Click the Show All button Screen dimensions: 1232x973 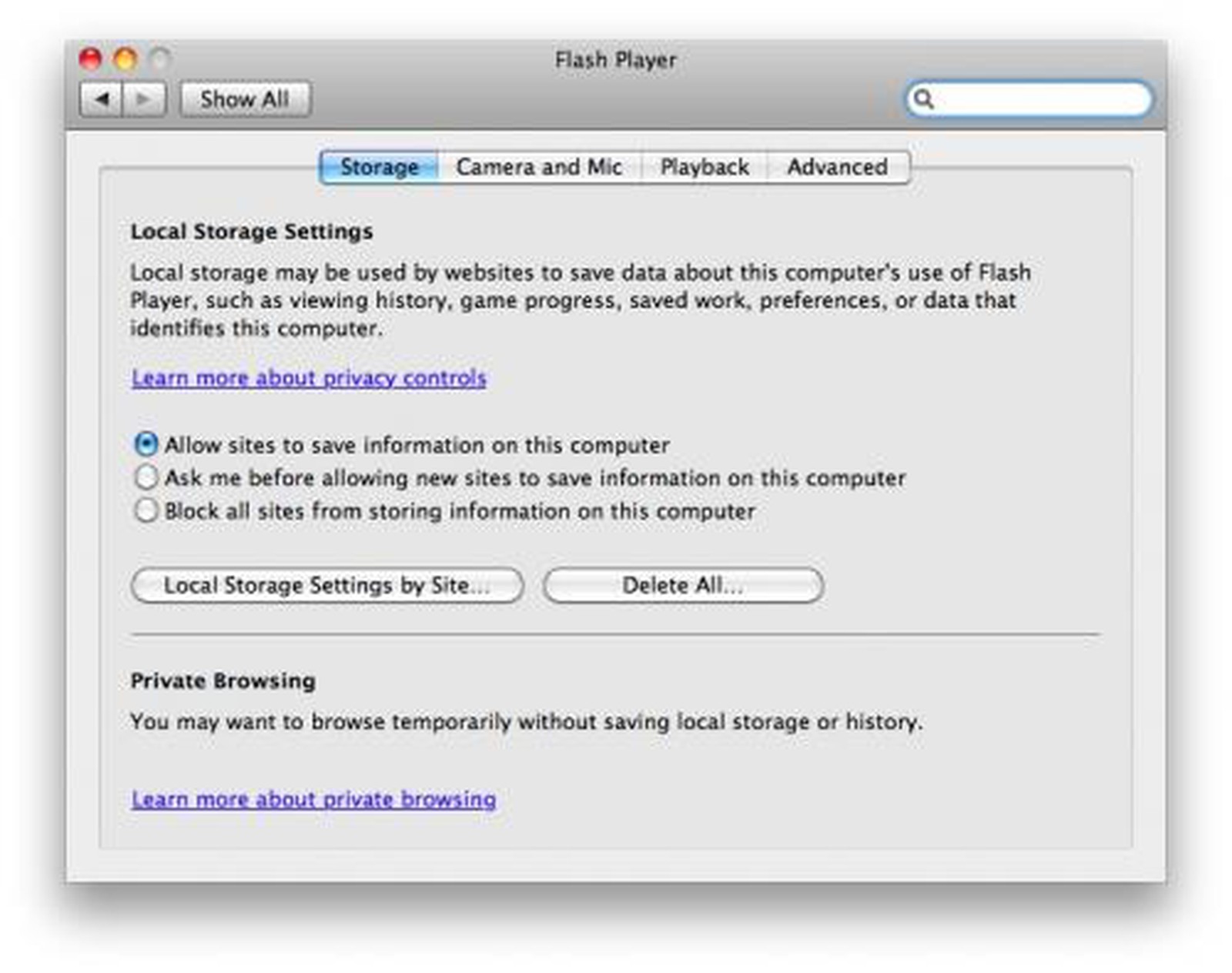(245, 99)
